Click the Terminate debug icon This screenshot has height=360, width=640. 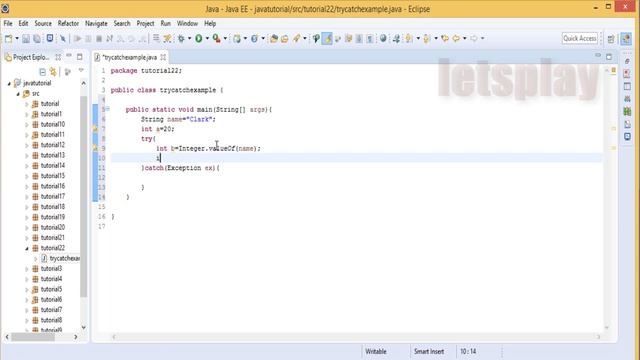pyautogui.click(x=99, y=39)
